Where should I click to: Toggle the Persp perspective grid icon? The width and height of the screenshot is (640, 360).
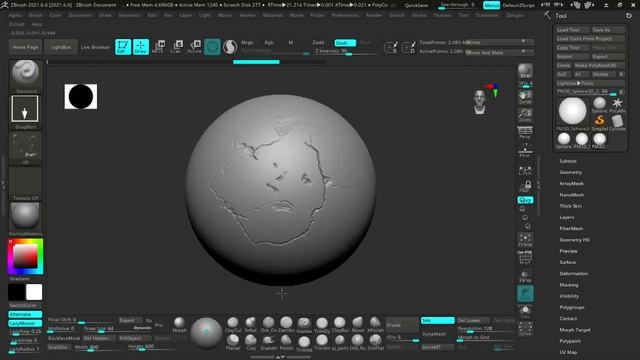pos(525,133)
